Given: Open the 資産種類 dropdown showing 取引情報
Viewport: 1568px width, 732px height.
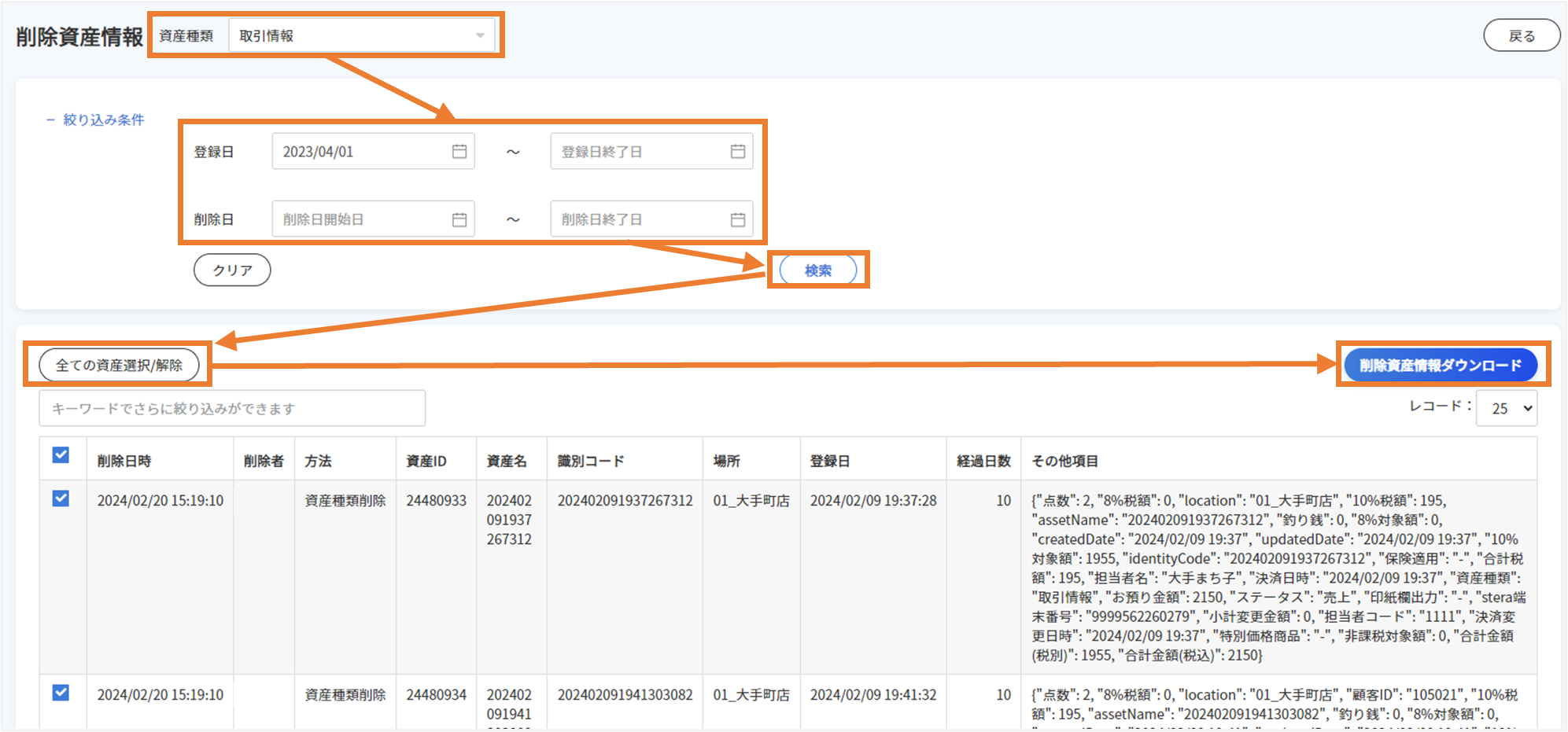Looking at the screenshot, I should pos(362,36).
